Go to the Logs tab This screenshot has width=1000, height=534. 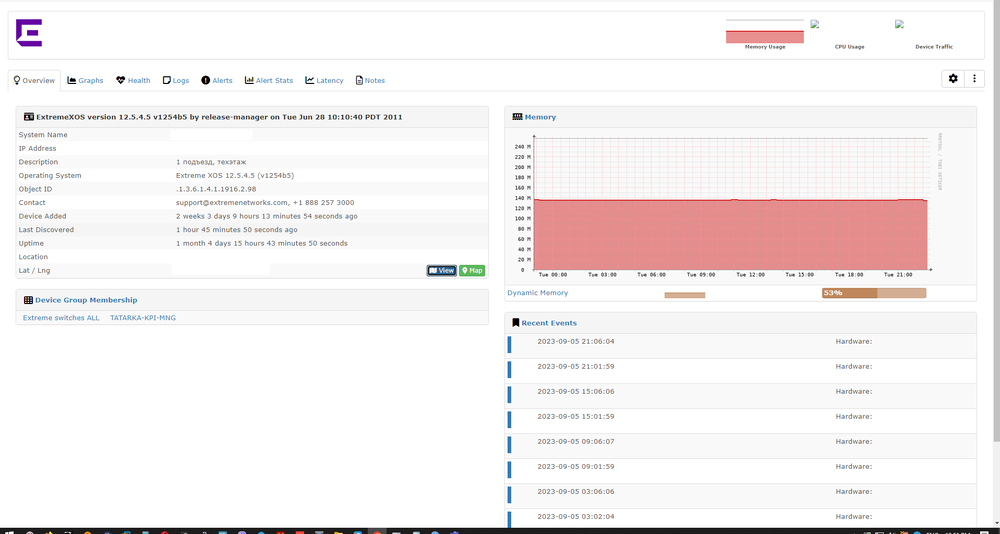(x=176, y=80)
